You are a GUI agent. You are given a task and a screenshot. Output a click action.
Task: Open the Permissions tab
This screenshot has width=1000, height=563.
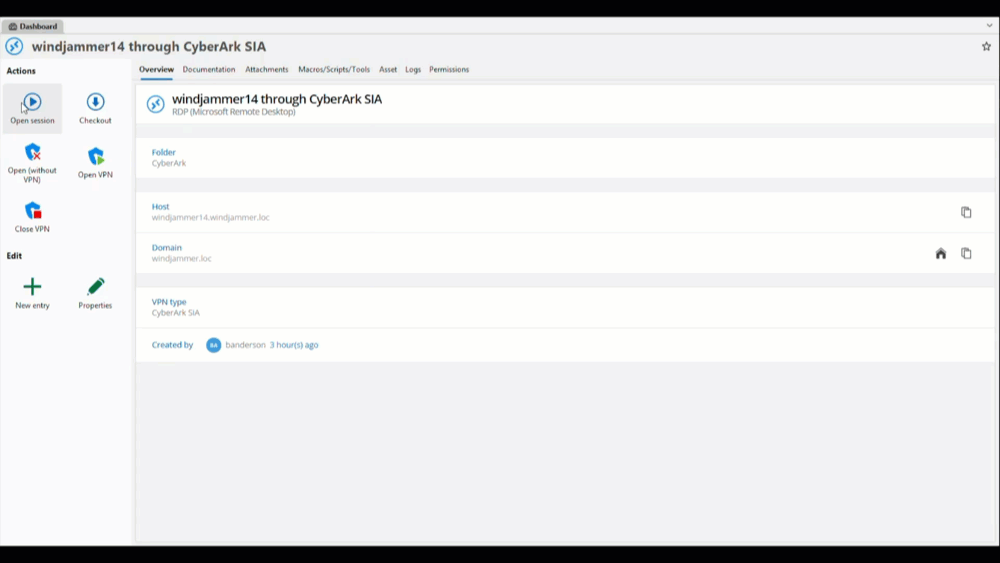[x=449, y=70]
